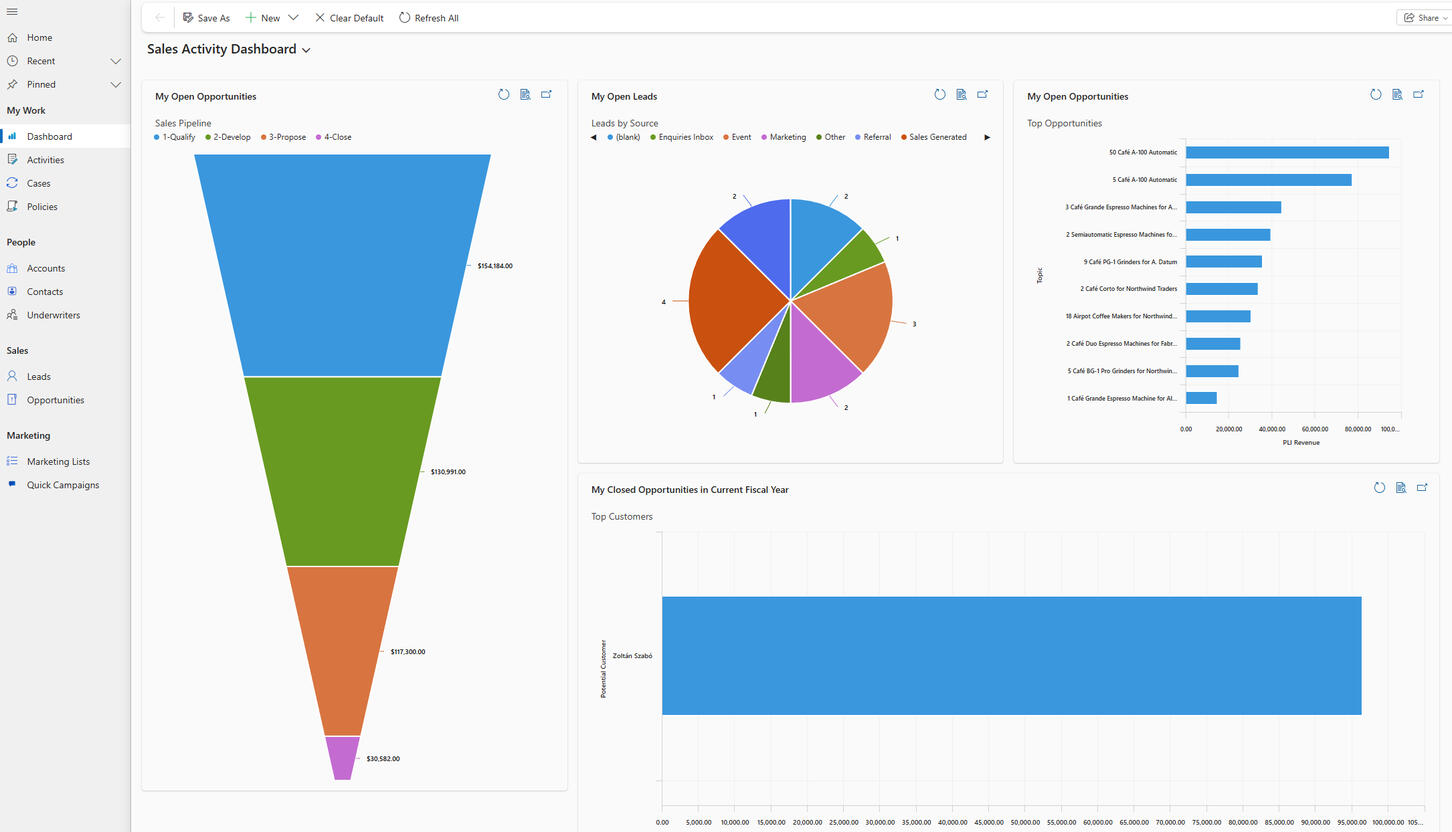Viewport: 1452px width, 832px height.
Task: Toggle the 1-Qualify legend entry
Action: 175,137
